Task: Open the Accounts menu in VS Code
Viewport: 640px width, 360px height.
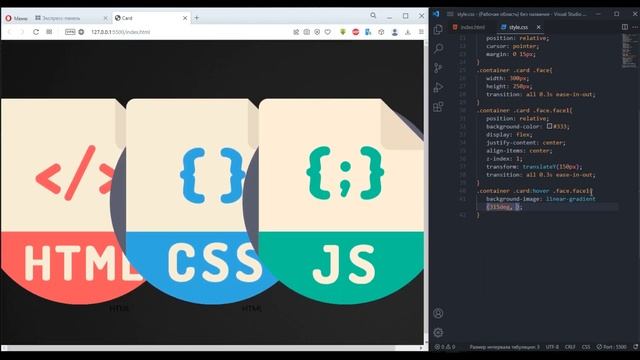Action: coord(438,313)
